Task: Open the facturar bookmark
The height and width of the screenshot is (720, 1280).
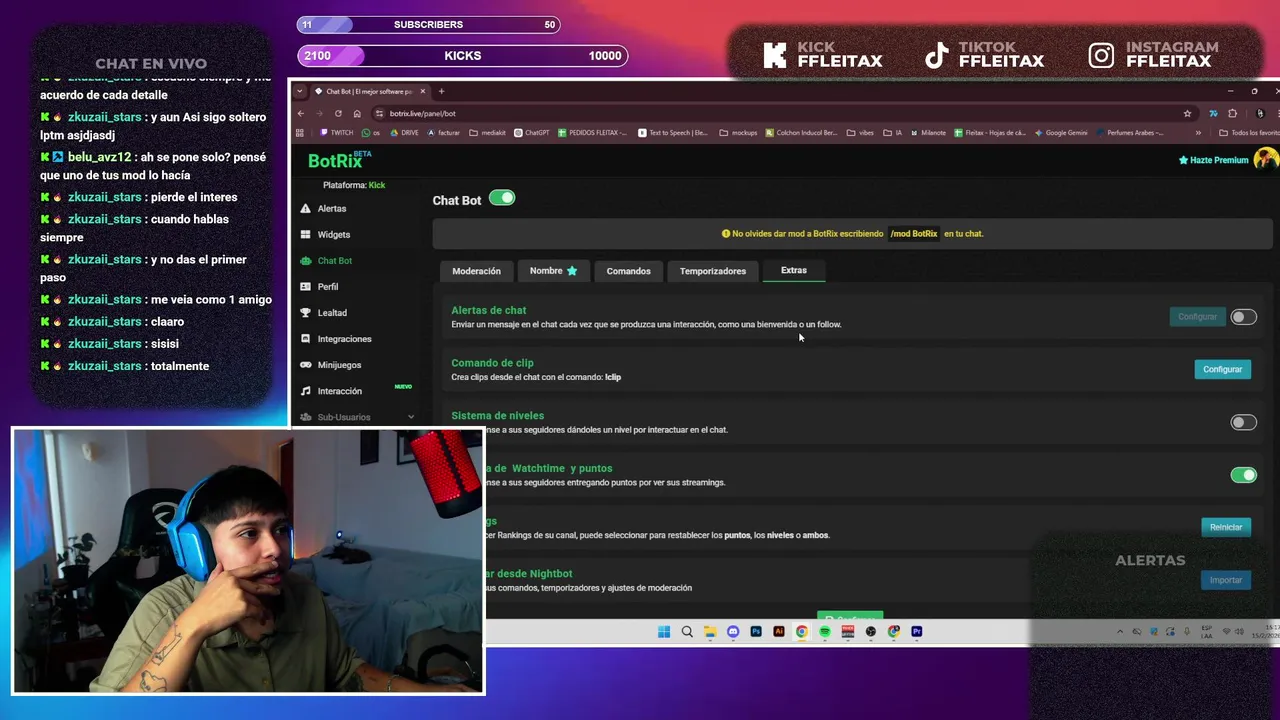Action: tap(443, 132)
